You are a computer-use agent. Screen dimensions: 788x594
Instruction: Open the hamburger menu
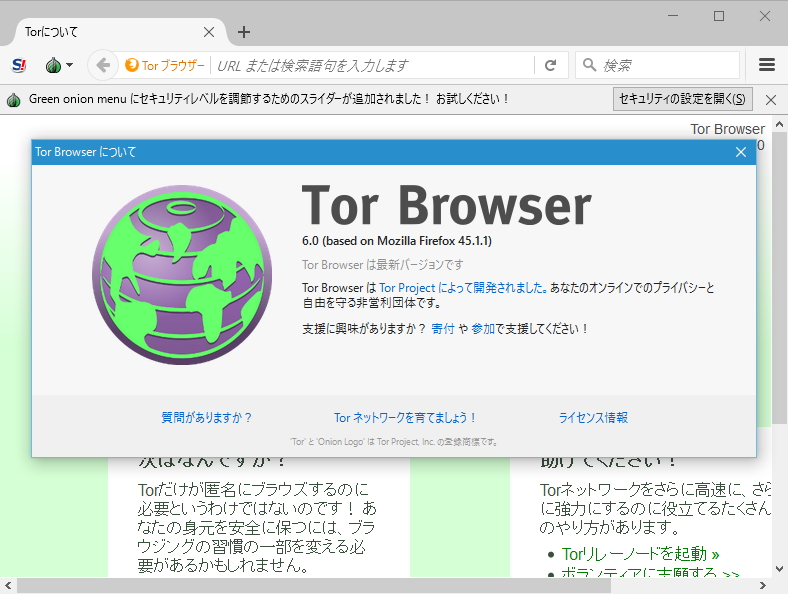tap(766, 65)
